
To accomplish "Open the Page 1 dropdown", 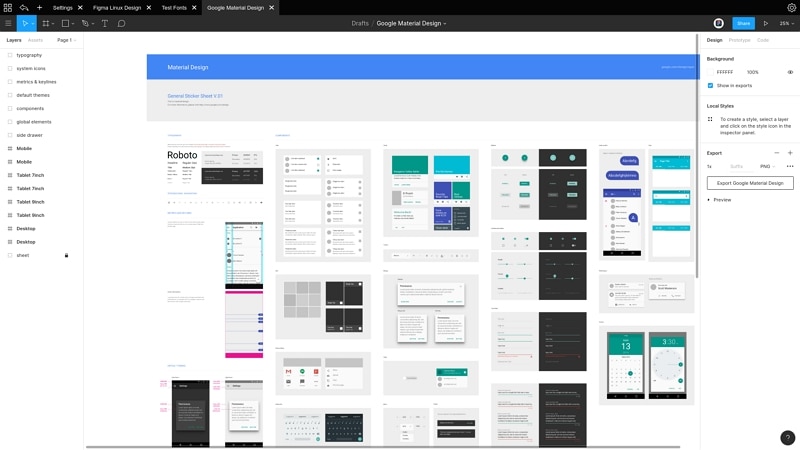I will point(66,40).
